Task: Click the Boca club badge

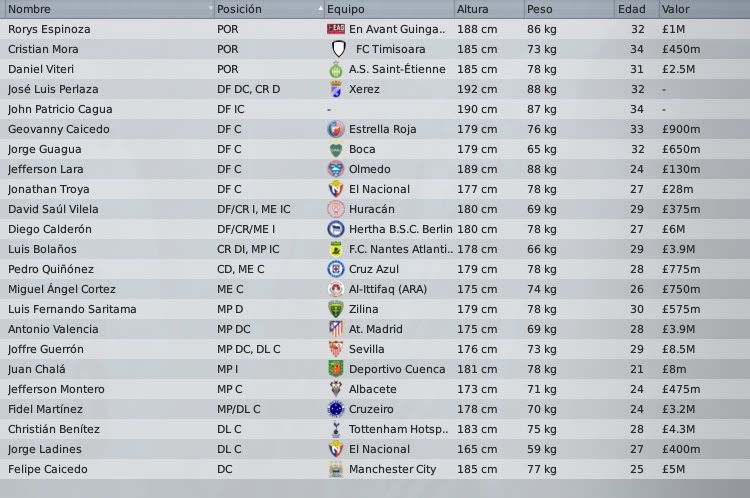Action: [x=336, y=149]
